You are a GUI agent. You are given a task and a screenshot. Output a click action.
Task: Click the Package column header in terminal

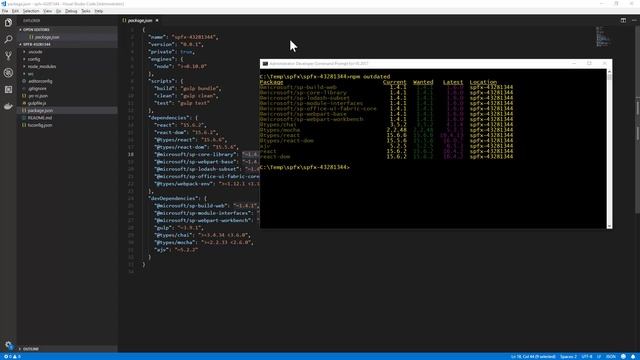click(271, 82)
